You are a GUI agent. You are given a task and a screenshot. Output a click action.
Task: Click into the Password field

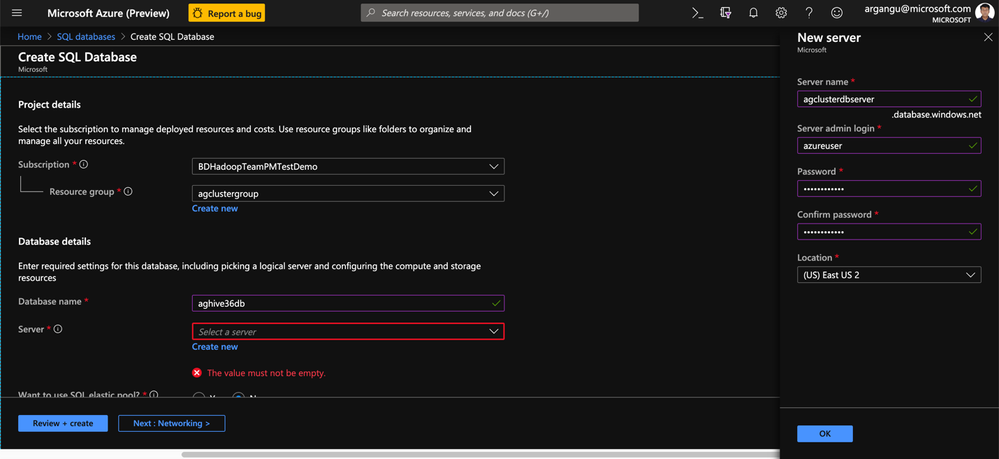point(889,189)
